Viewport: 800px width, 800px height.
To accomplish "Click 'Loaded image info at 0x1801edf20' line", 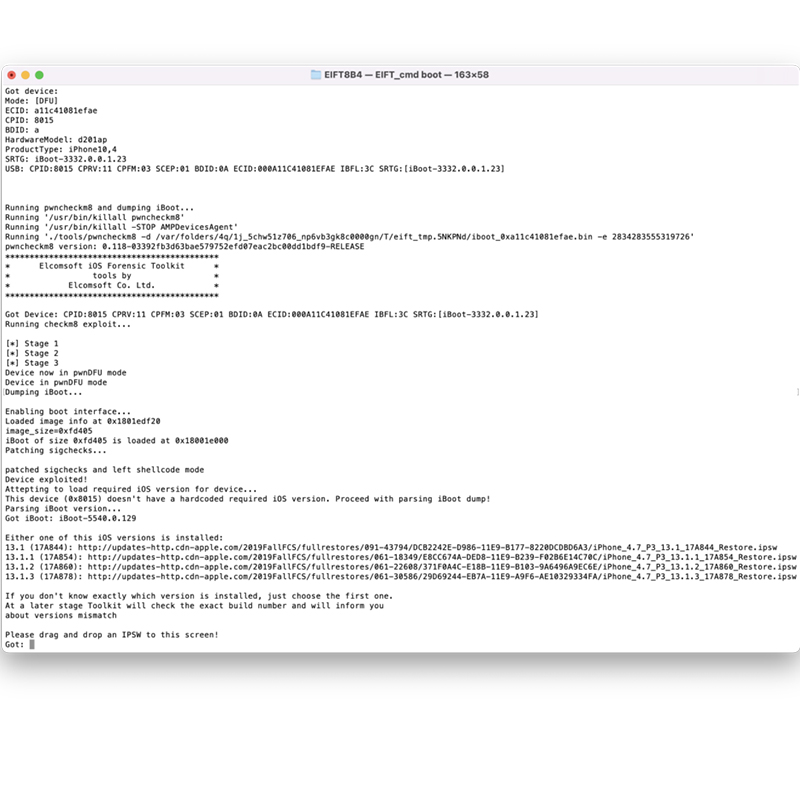I will click(83, 421).
